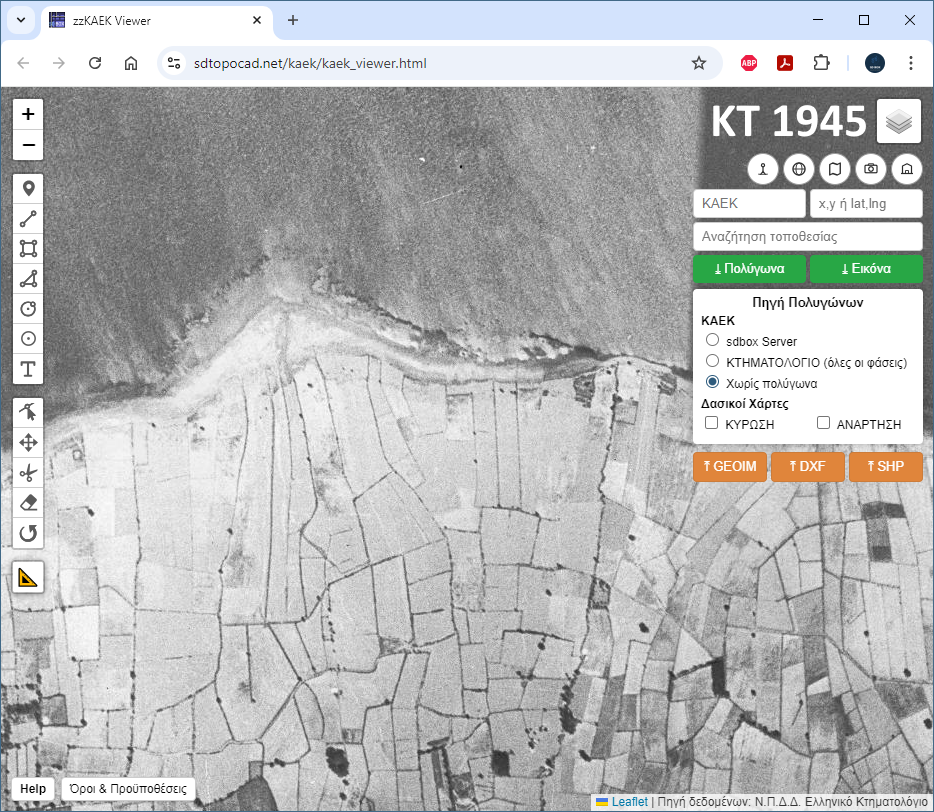Click the Αναζήτηση τοποθεσίας search field
This screenshot has height=812, width=934.
click(x=806, y=237)
